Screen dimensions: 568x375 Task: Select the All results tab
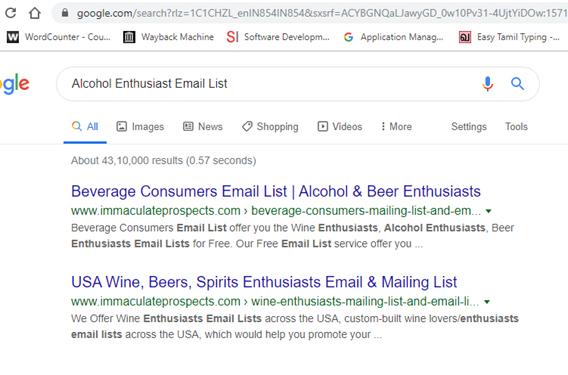[x=85, y=126]
